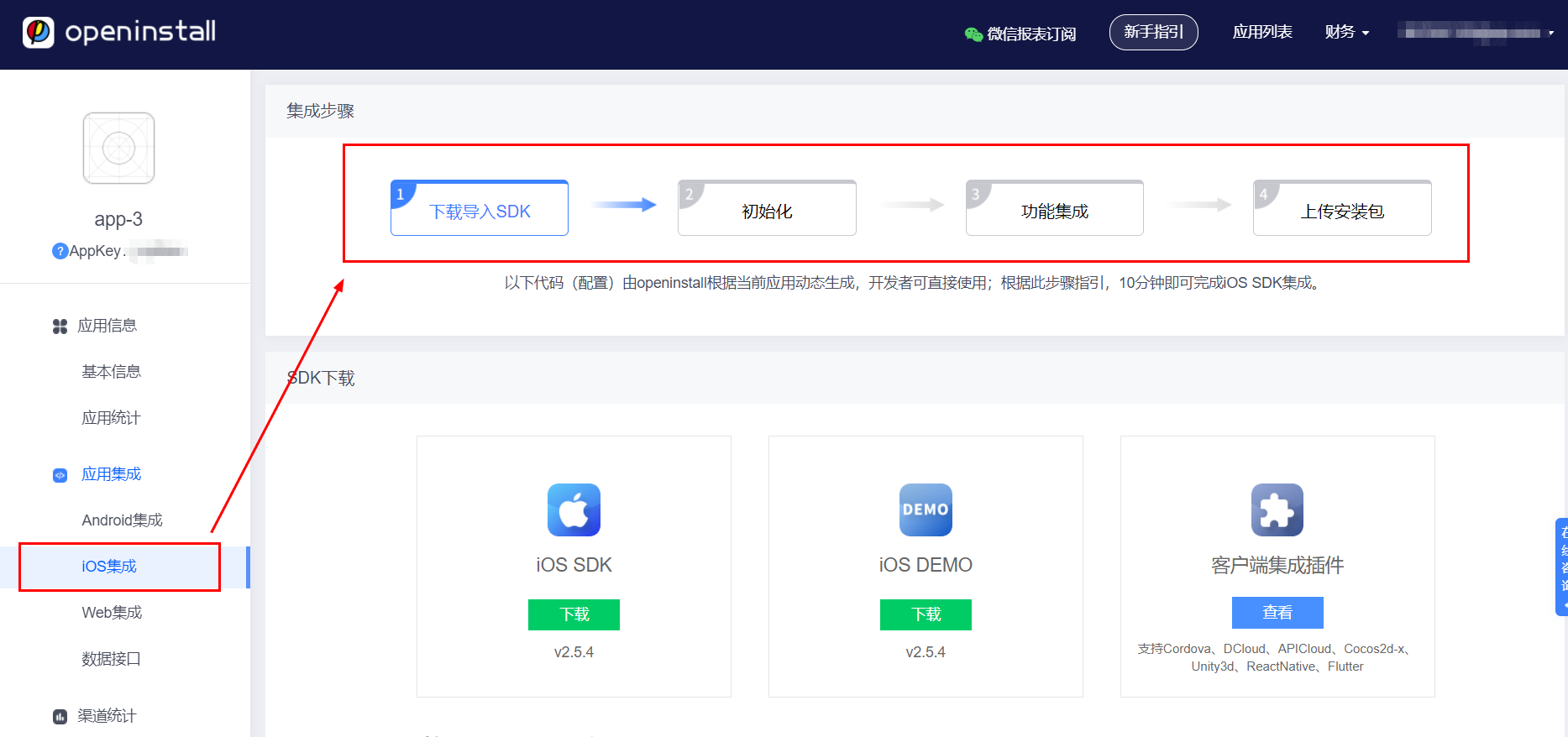Select step 4 上传安装包
The height and width of the screenshot is (737, 1568).
pyautogui.click(x=1342, y=207)
